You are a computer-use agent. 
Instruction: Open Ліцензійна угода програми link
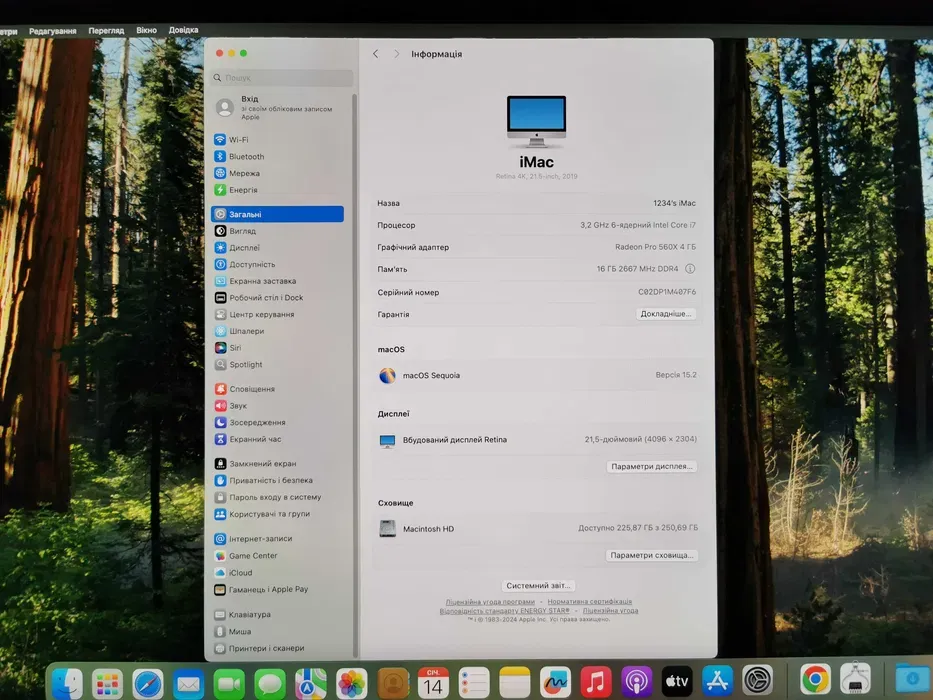[490, 602]
